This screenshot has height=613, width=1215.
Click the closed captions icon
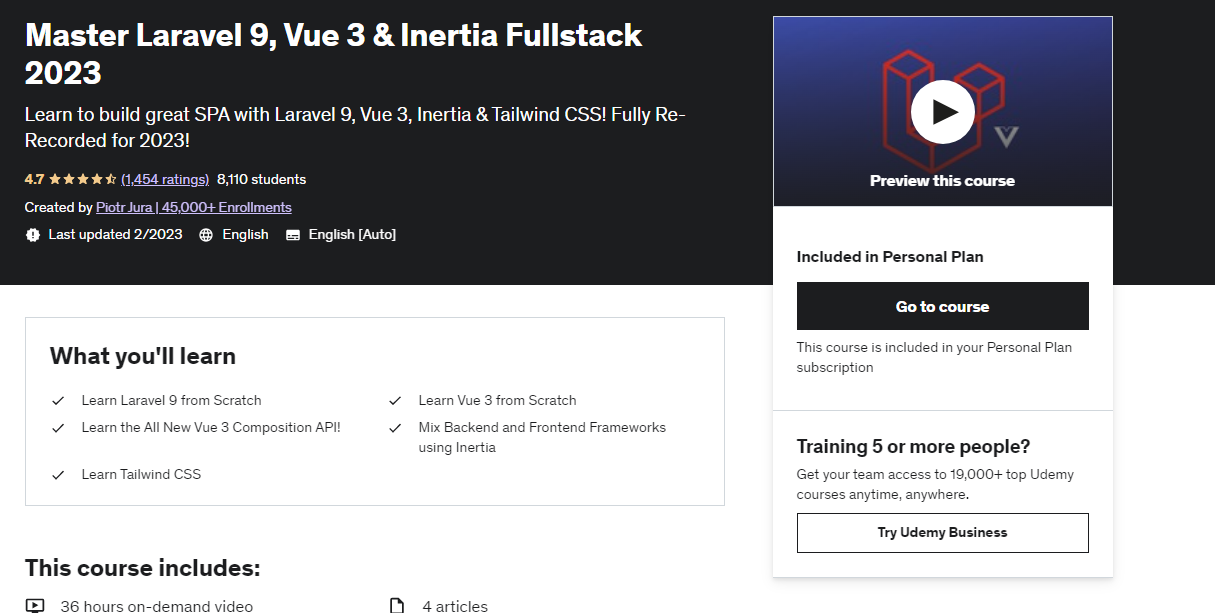tap(293, 235)
